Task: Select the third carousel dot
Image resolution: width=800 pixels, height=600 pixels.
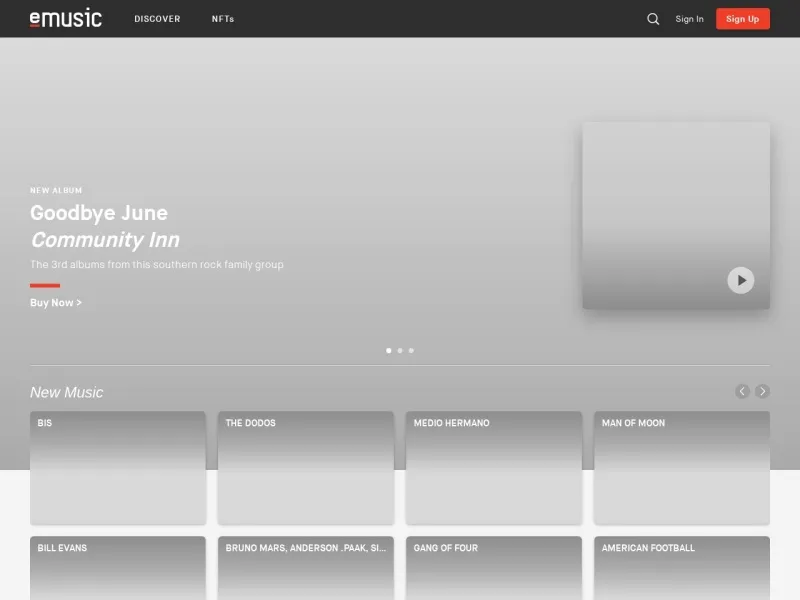Action: click(411, 351)
